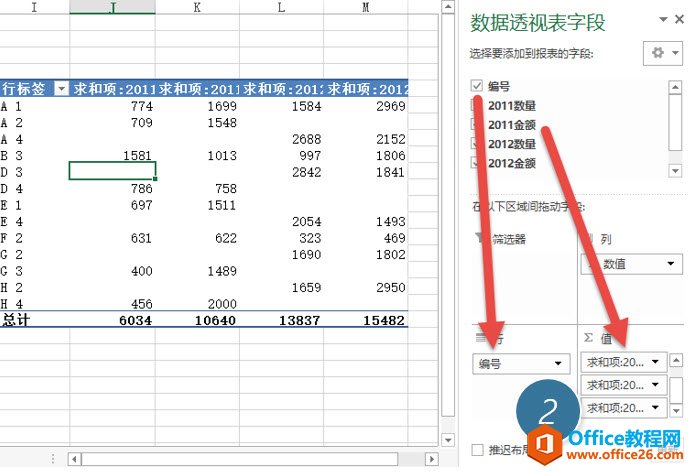Screen dimensions: 690x472
Task: Open the task pane options arrow
Action: pyautogui.click(x=663, y=19)
